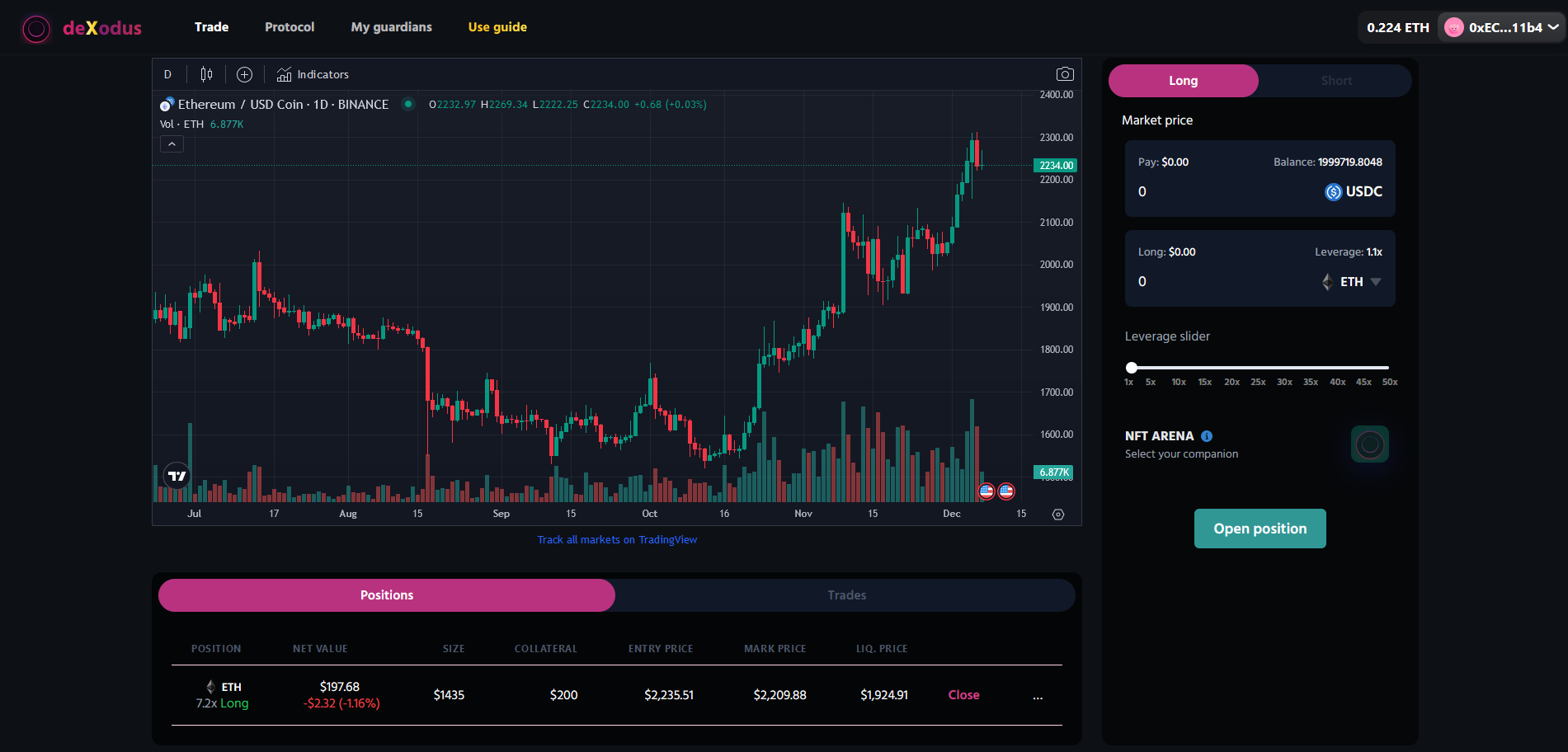
Task: Click the $200 collateral cell
Action: pos(564,695)
